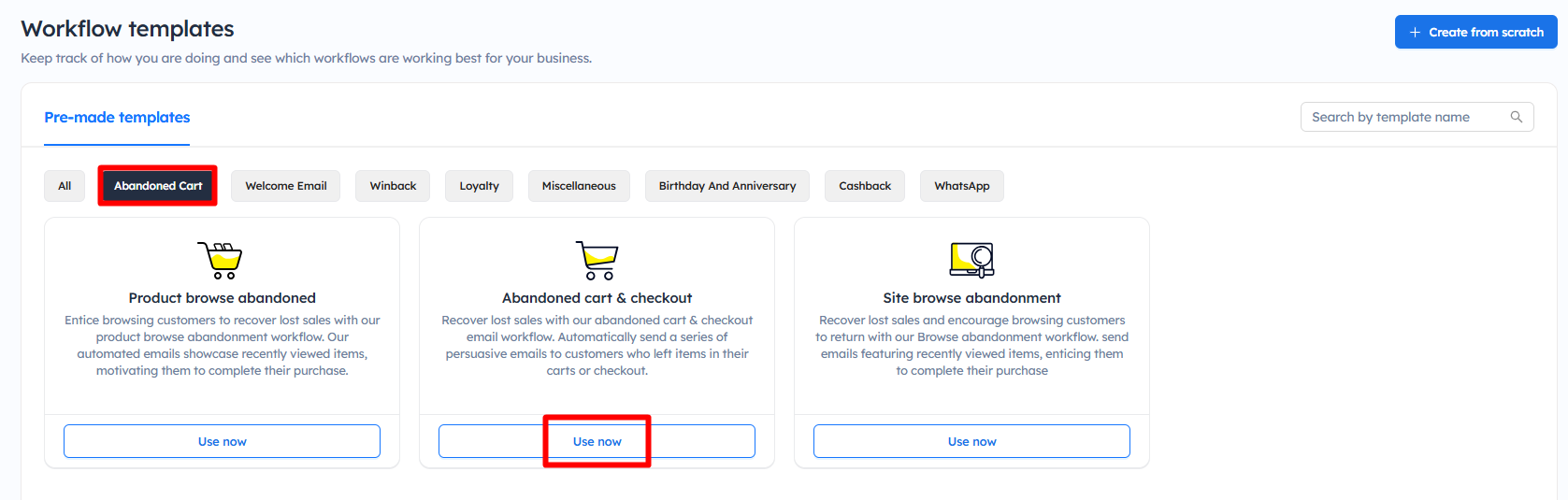Use the Product browse abandoned template
Screen dimensions: 1568x500
tap(222, 441)
